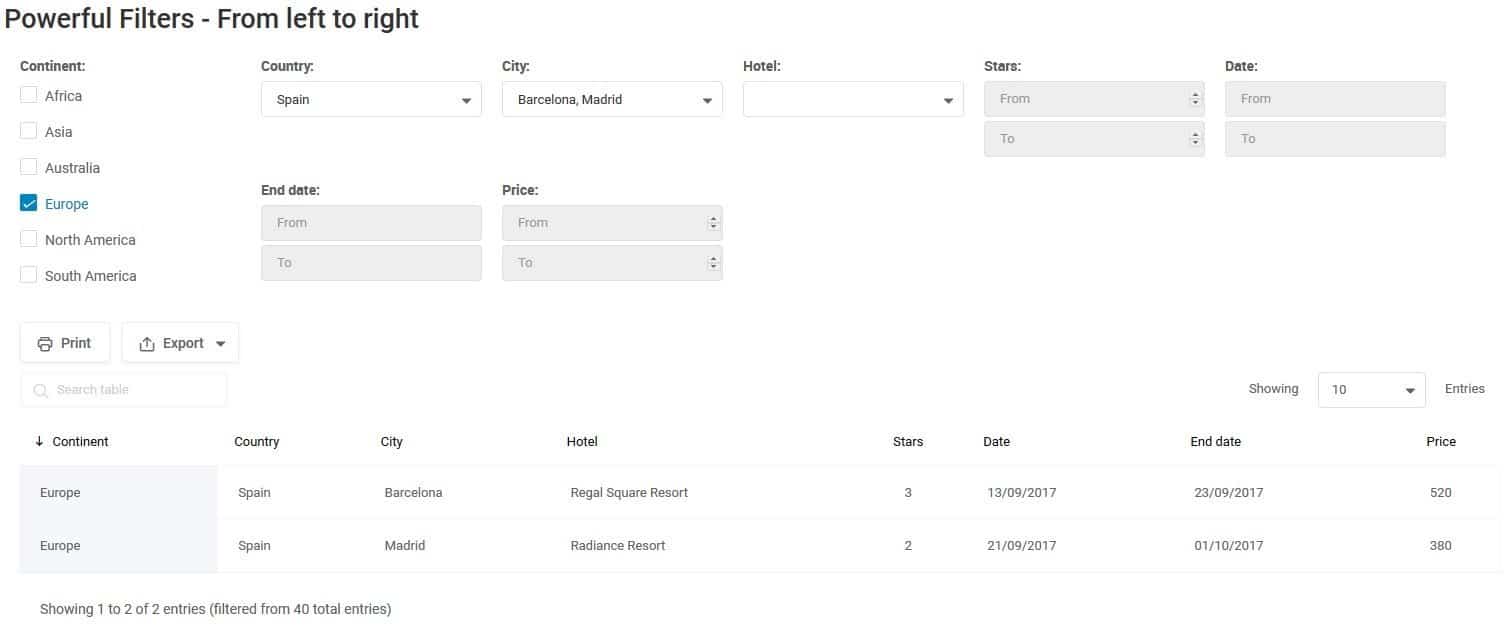Click the printer icon on Print button
This screenshot has height=625, width=1510.
pyautogui.click(x=45, y=344)
